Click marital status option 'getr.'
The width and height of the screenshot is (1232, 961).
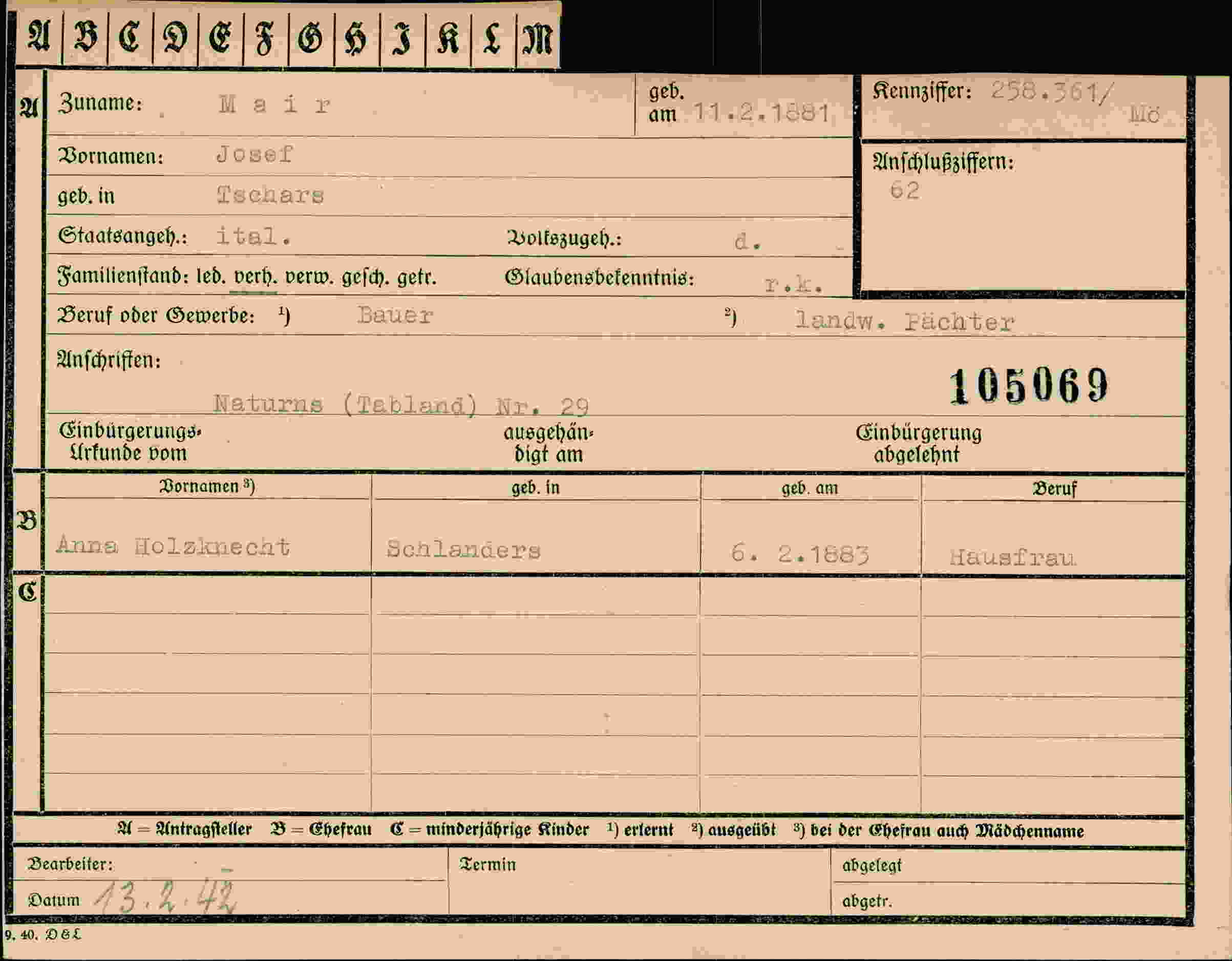(416, 278)
